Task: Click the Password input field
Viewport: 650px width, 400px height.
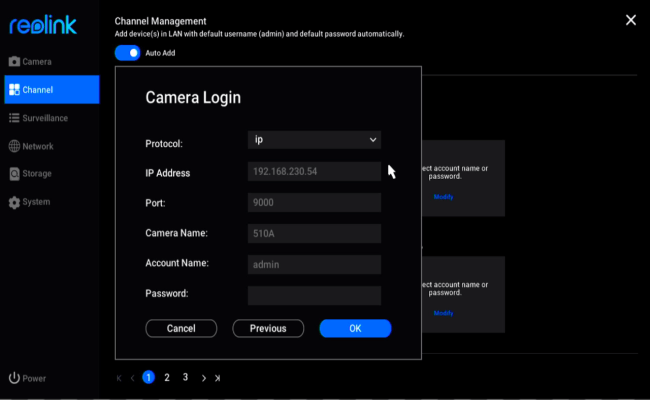Action: pyautogui.click(x=314, y=295)
